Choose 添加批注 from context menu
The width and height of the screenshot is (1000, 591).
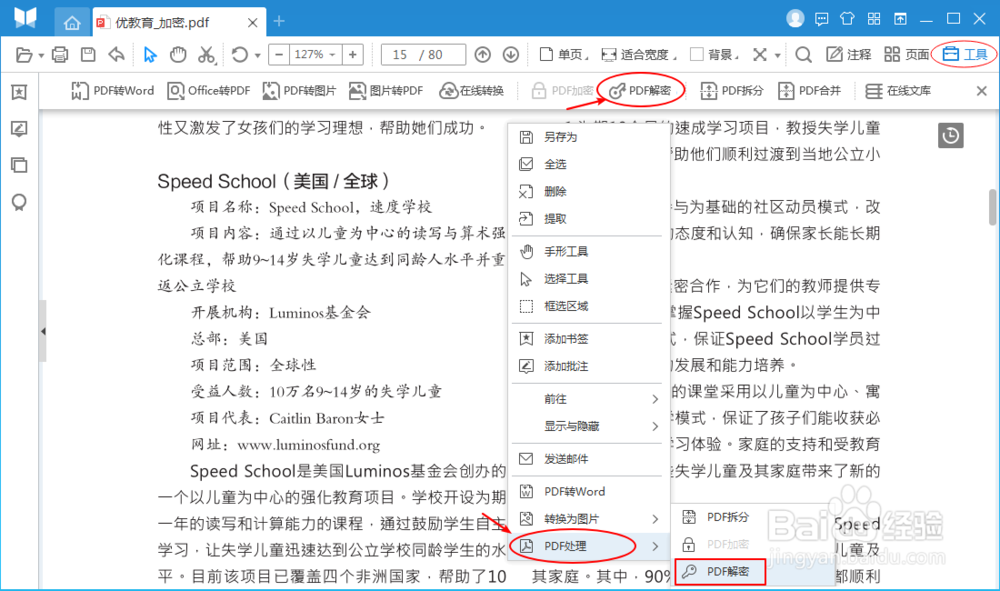[x=590, y=367]
